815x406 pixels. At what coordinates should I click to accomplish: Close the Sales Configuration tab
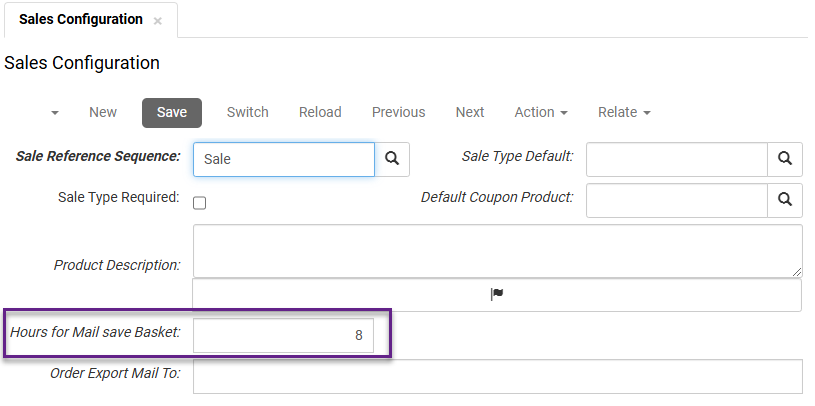(x=158, y=21)
